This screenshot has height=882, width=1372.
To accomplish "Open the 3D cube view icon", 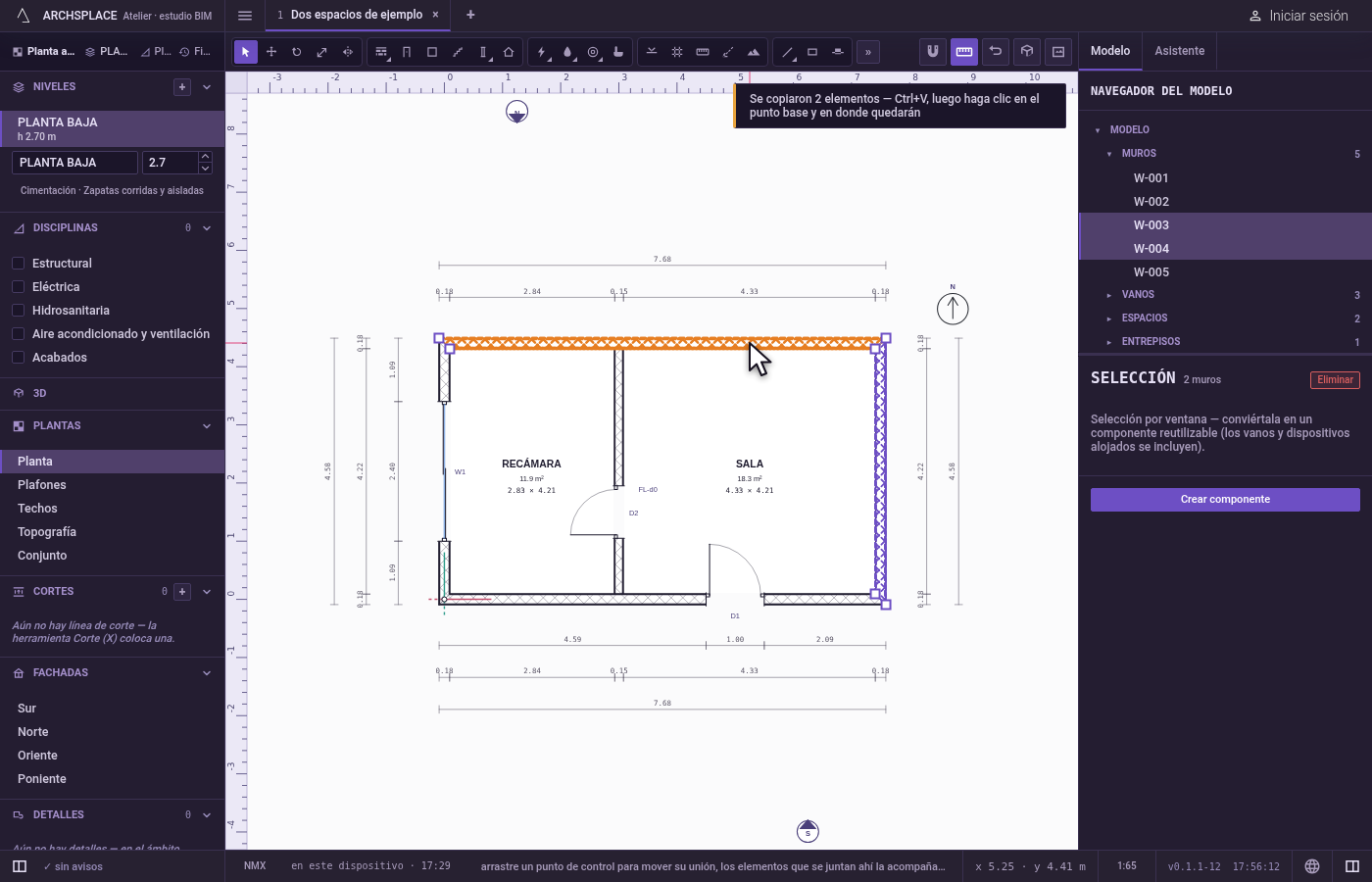I will [1027, 51].
